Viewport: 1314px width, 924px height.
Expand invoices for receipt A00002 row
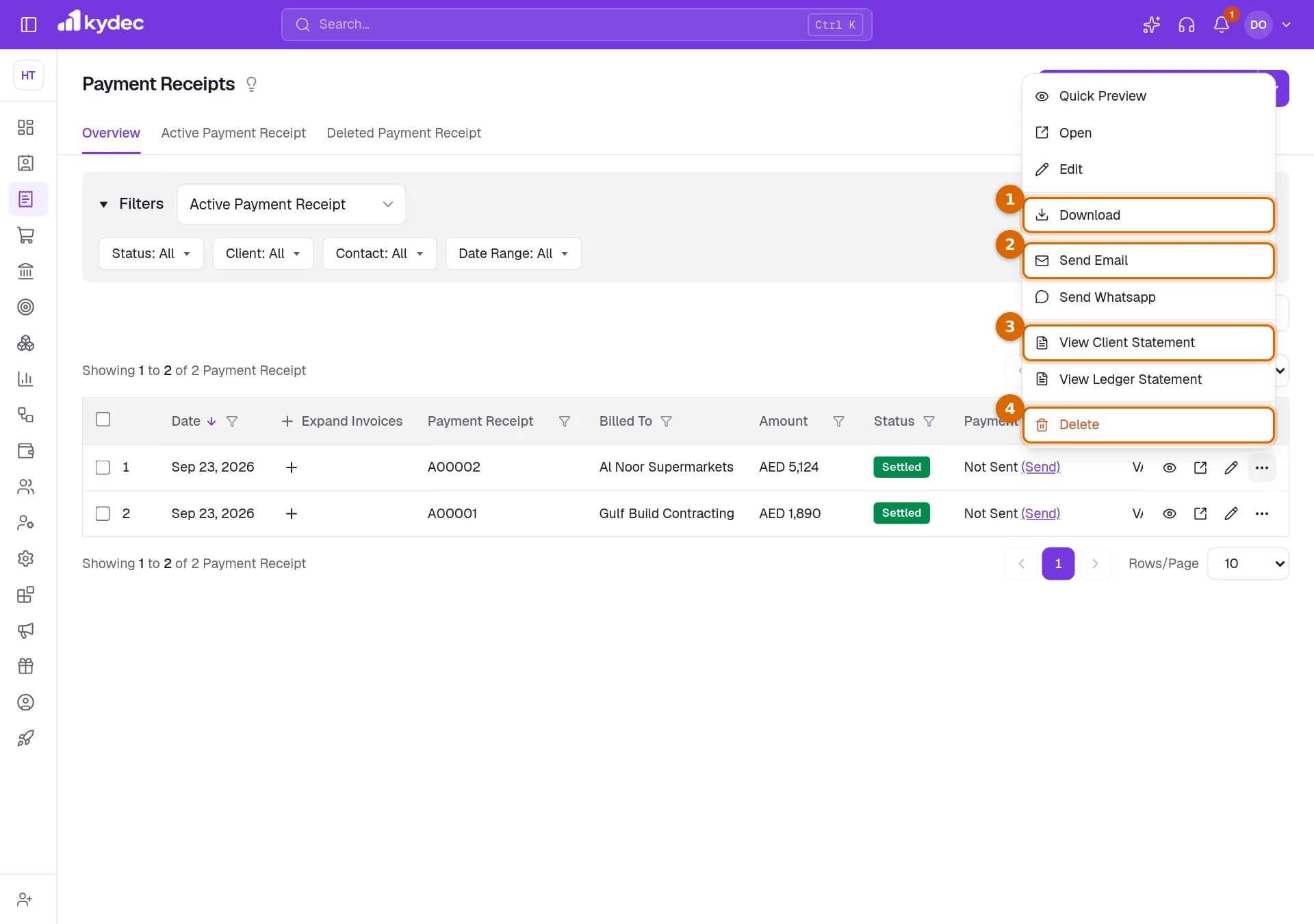click(x=291, y=467)
